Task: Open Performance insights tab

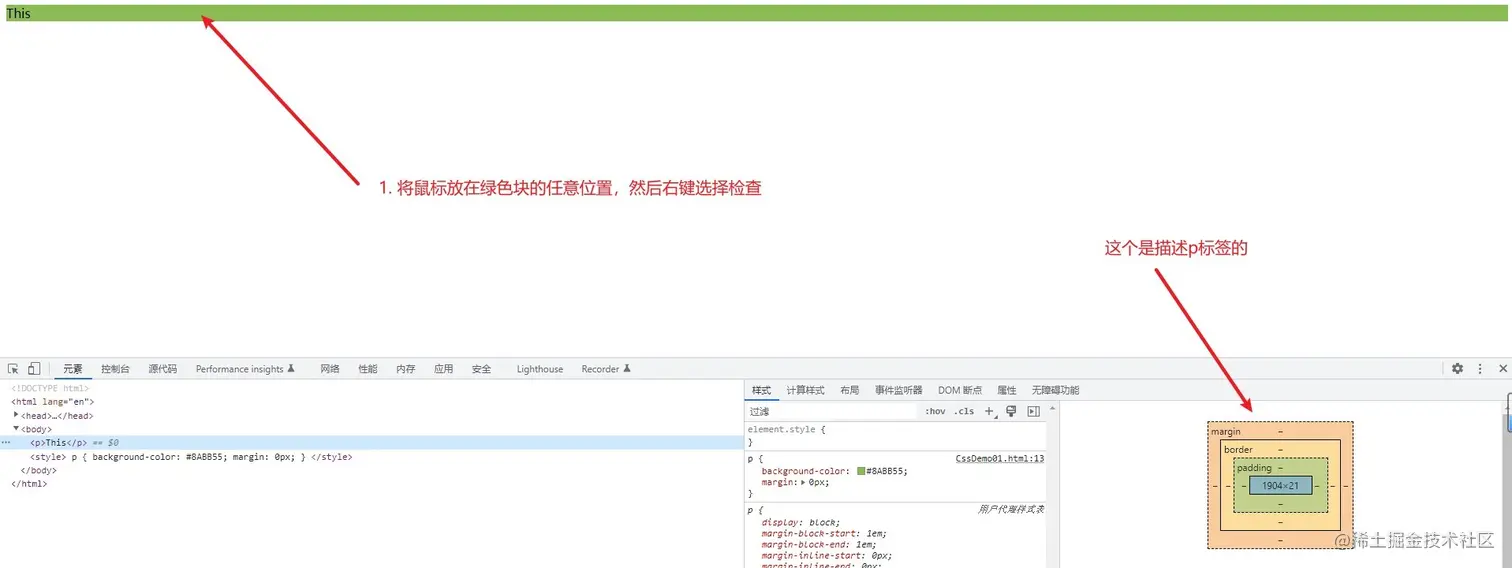Action: [245, 369]
